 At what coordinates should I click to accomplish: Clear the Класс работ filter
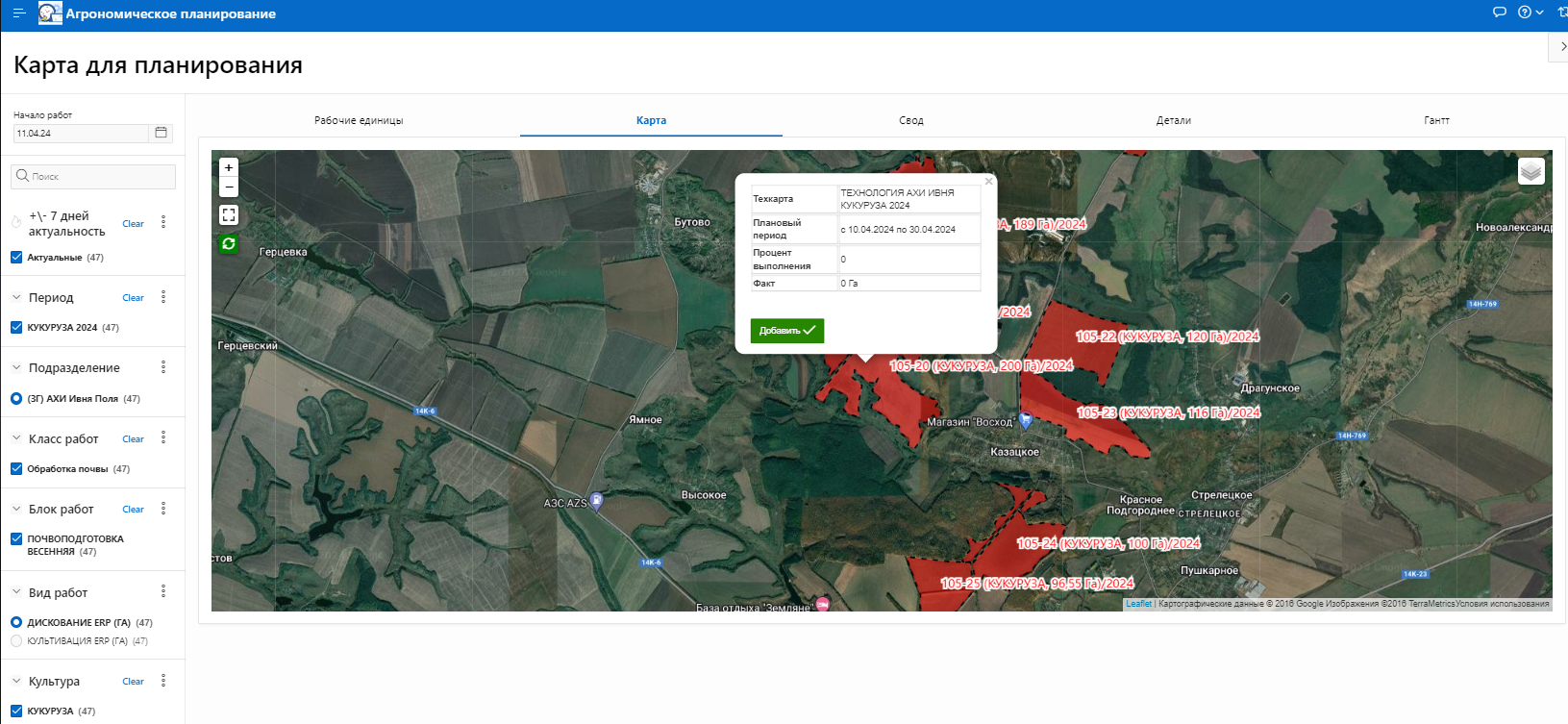pyautogui.click(x=133, y=439)
